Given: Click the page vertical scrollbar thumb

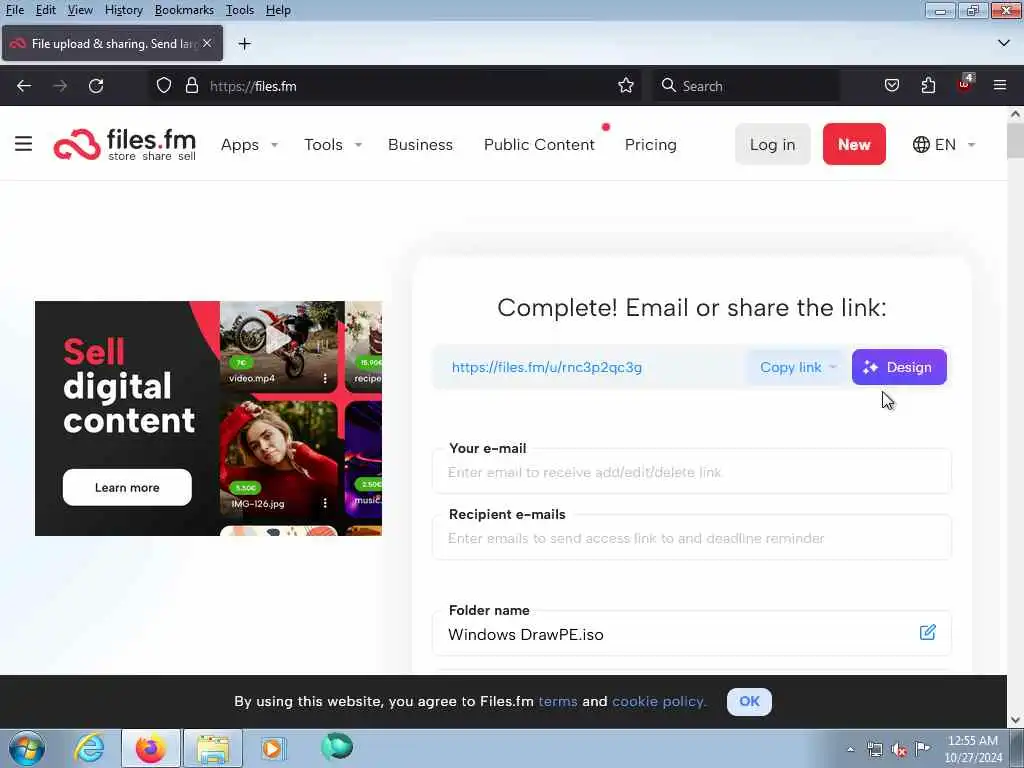Looking at the screenshot, I should (1015, 140).
